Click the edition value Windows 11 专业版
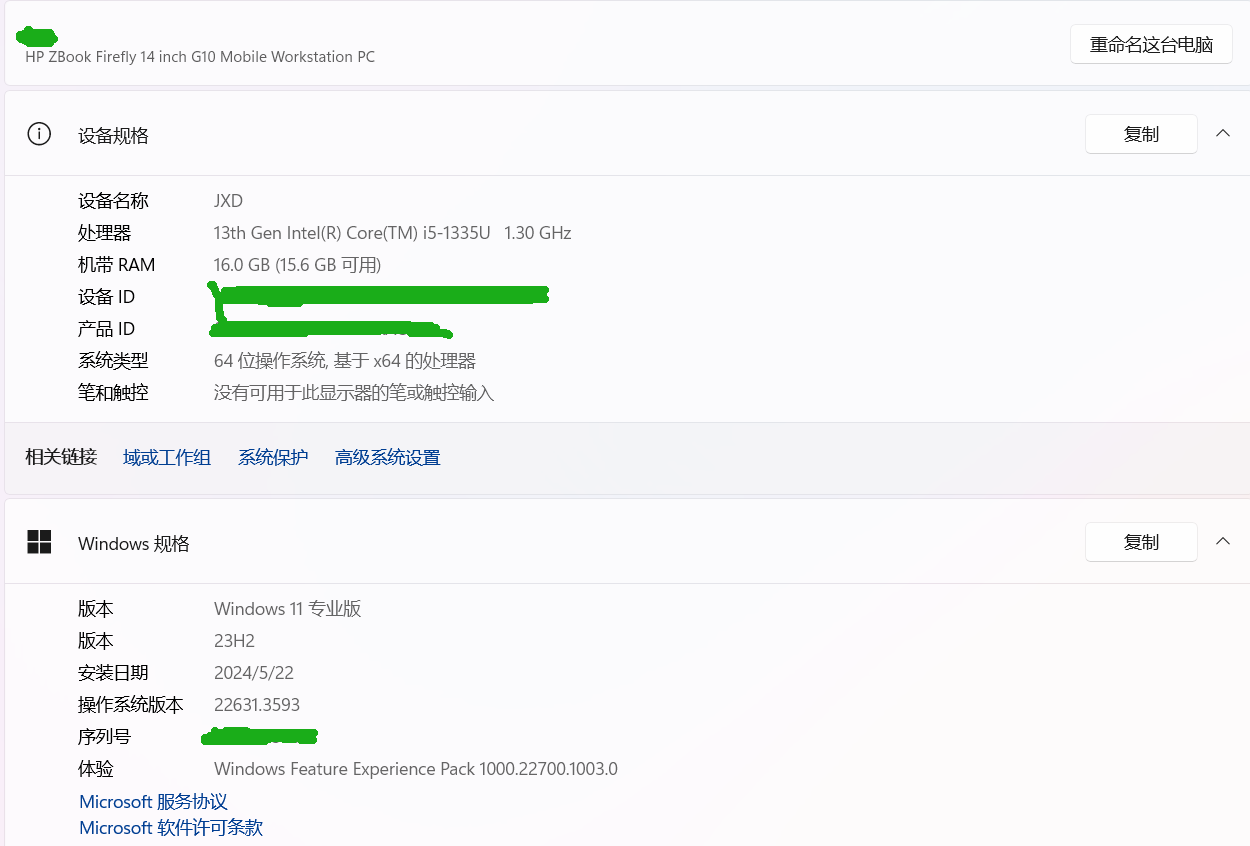 pos(288,609)
